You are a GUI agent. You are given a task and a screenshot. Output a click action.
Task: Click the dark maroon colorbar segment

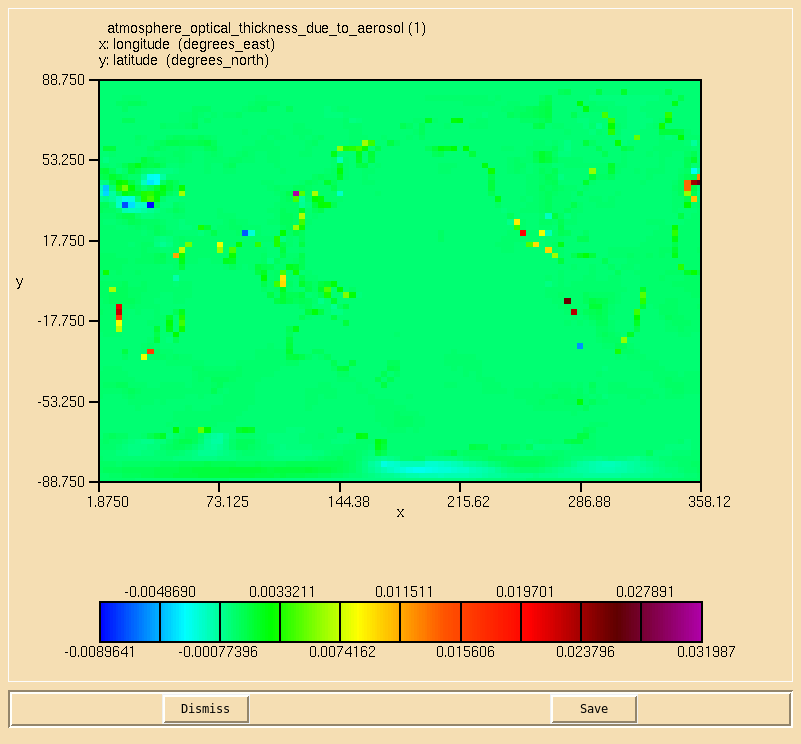pos(611,622)
